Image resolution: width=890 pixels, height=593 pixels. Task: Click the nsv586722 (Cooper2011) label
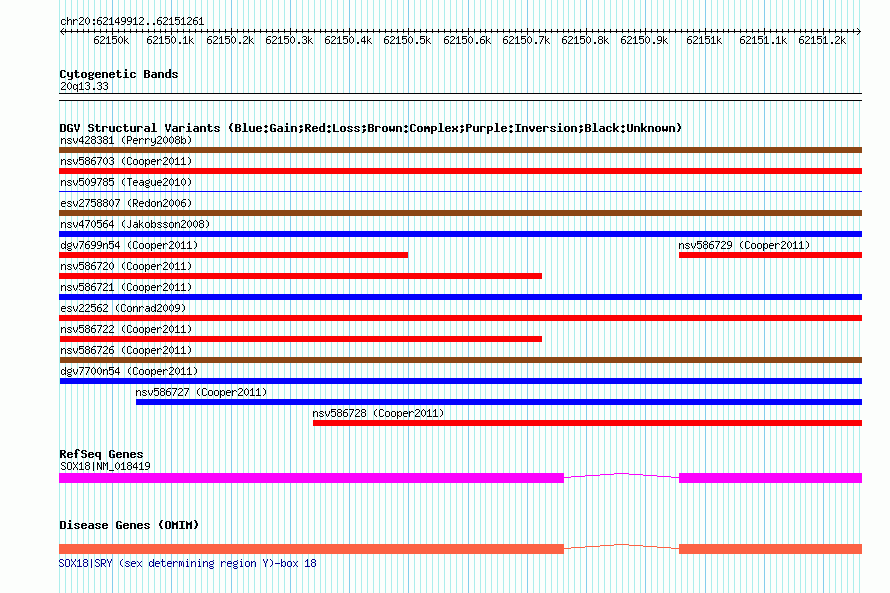(x=126, y=329)
